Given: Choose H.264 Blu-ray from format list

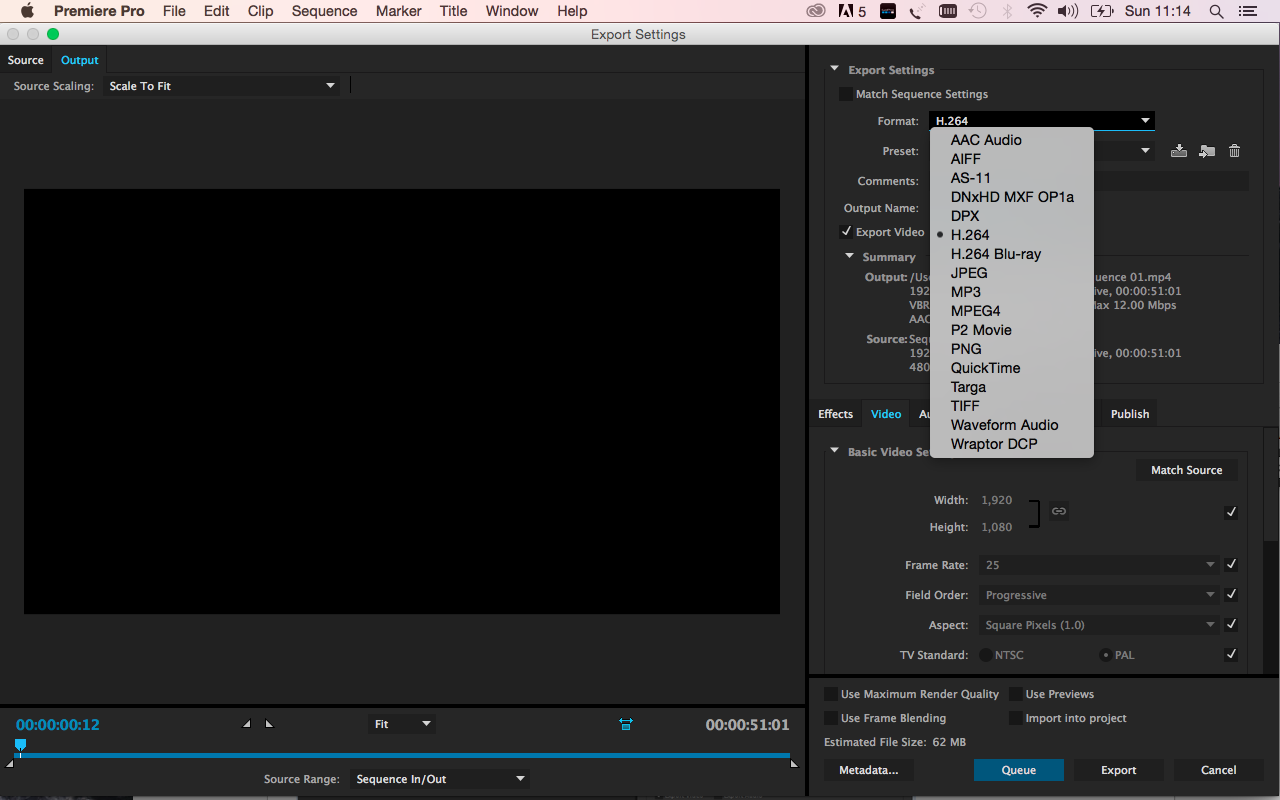Looking at the screenshot, I should tap(1011, 254).
